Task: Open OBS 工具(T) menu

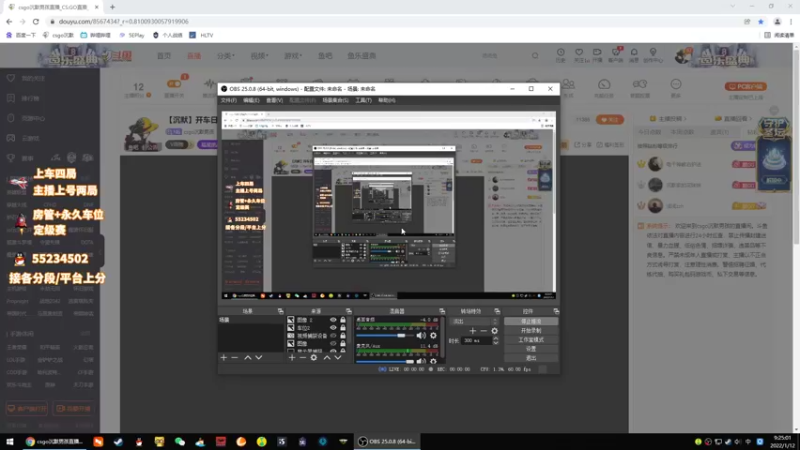Action: point(363,101)
